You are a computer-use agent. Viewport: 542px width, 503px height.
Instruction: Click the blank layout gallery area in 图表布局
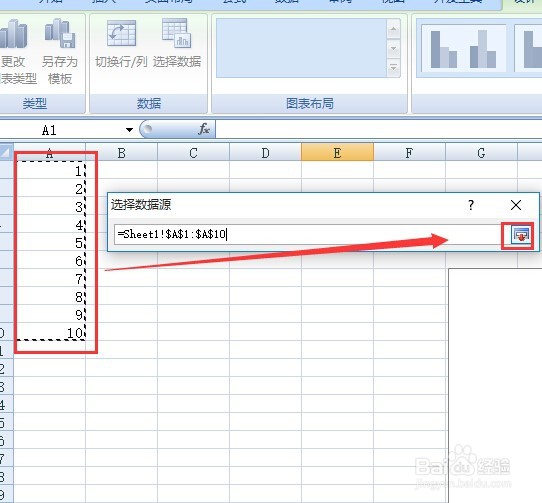coord(301,48)
